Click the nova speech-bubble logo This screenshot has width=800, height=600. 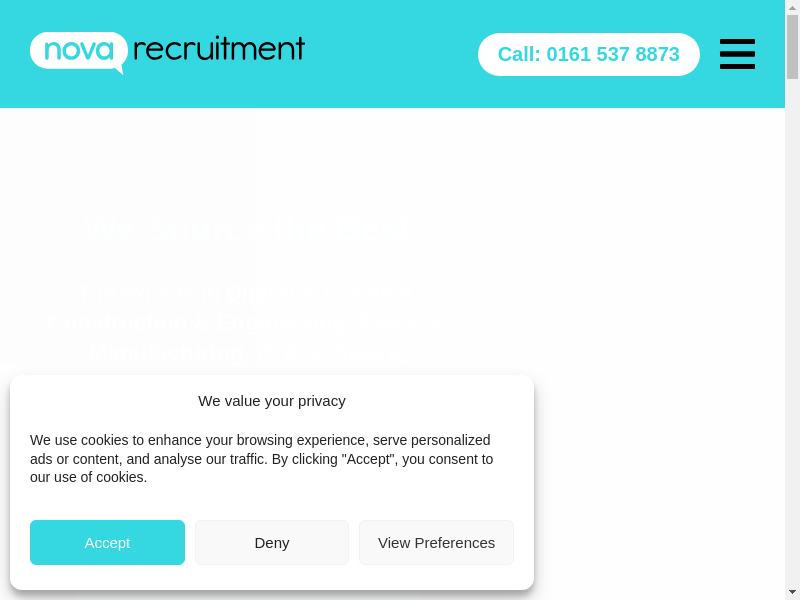pyautogui.click(x=78, y=50)
